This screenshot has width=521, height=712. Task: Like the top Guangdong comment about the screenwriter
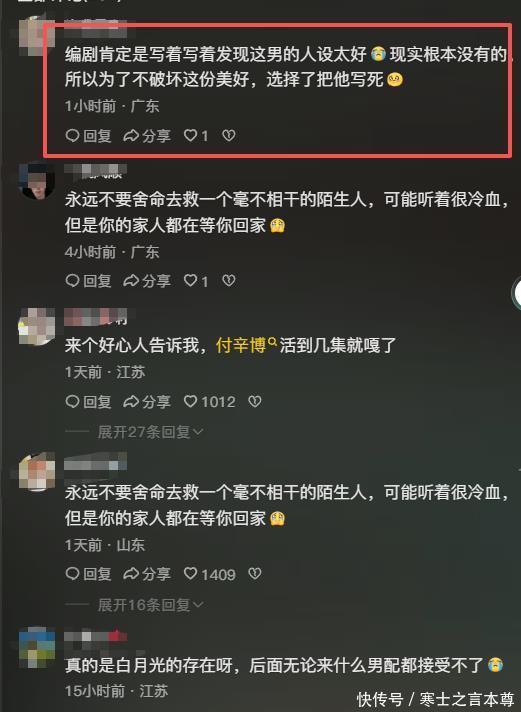pyautogui.click(x=196, y=135)
